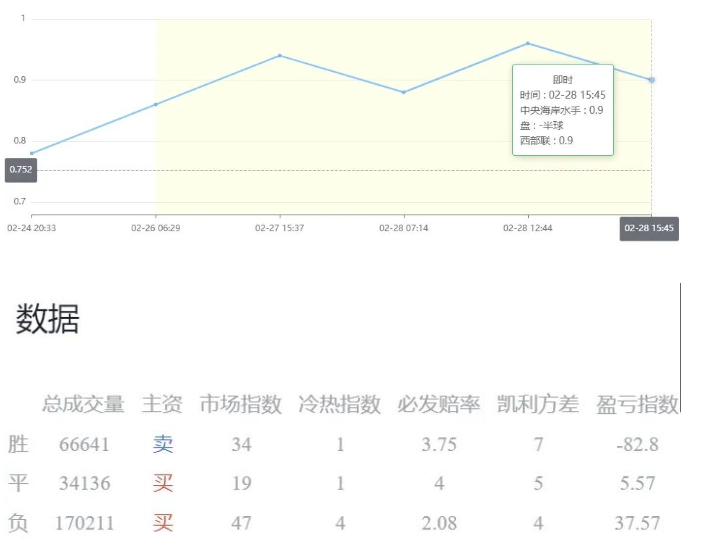The image size is (701, 553).
Task: Click the 主资 column header
Action: (x=162, y=404)
